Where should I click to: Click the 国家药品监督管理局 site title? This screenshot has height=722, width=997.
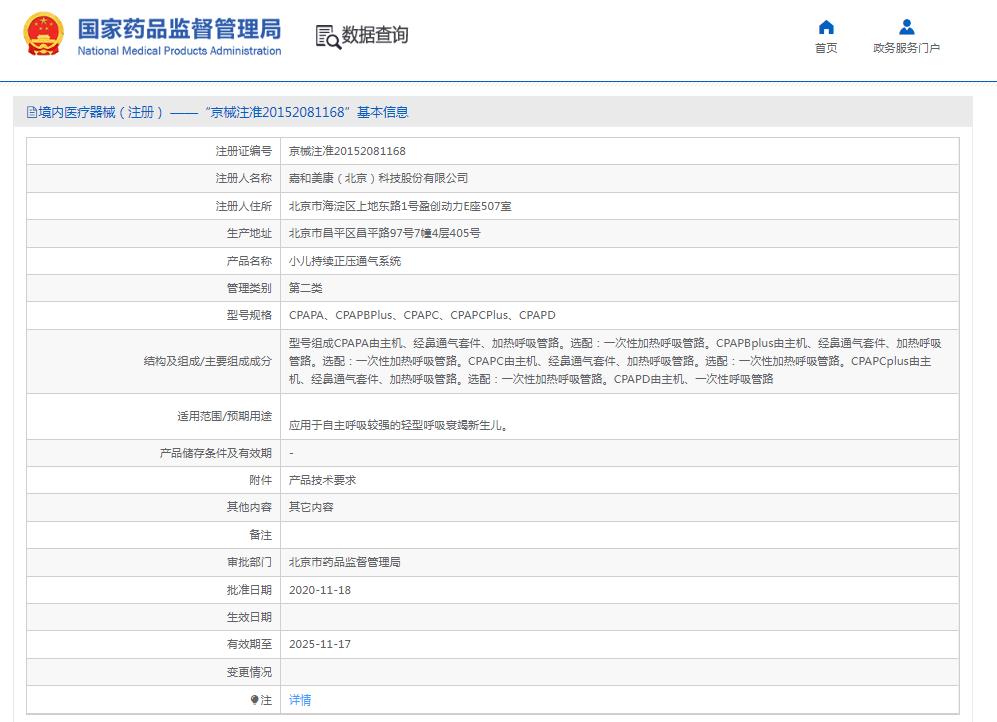(x=179, y=27)
